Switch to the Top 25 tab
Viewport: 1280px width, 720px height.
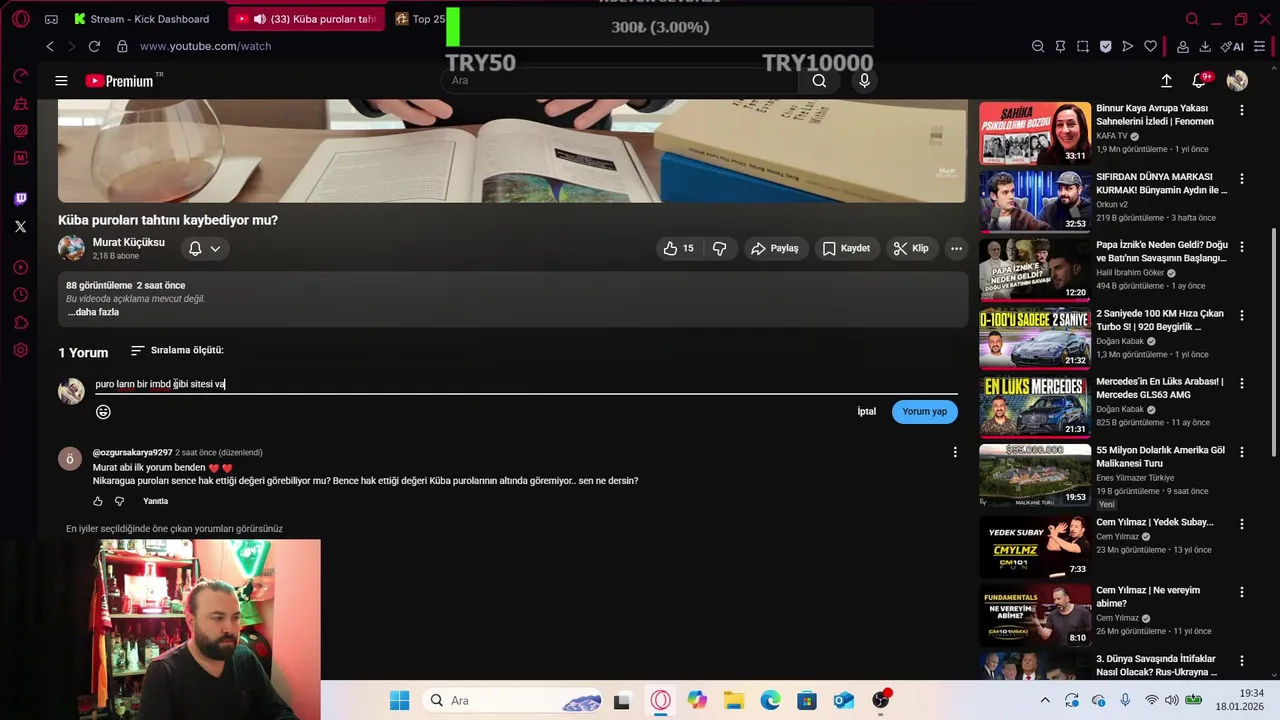[x=420, y=19]
